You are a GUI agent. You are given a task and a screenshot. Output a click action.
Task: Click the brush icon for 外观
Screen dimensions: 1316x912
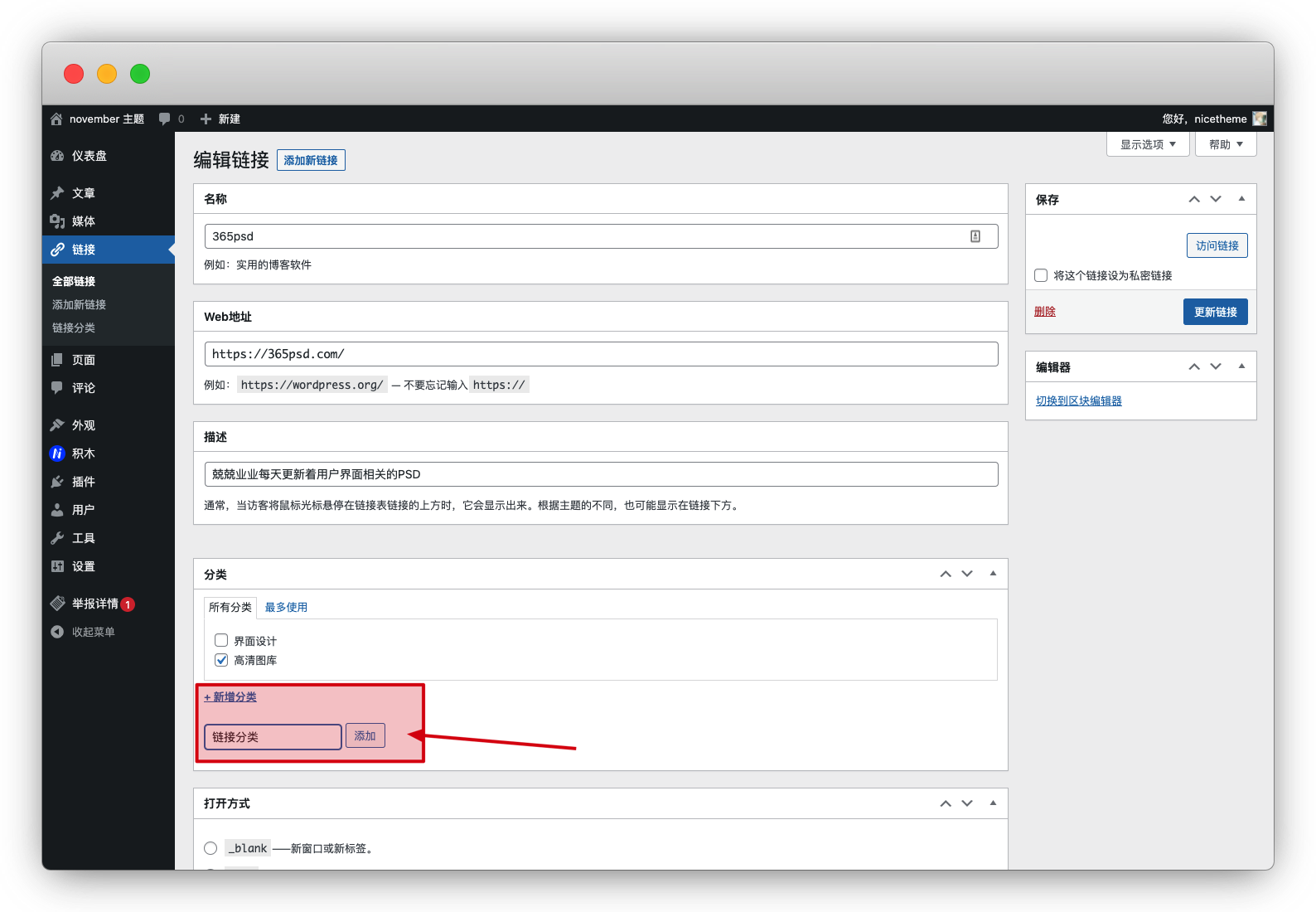pyautogui.click(x=57, y=425)
